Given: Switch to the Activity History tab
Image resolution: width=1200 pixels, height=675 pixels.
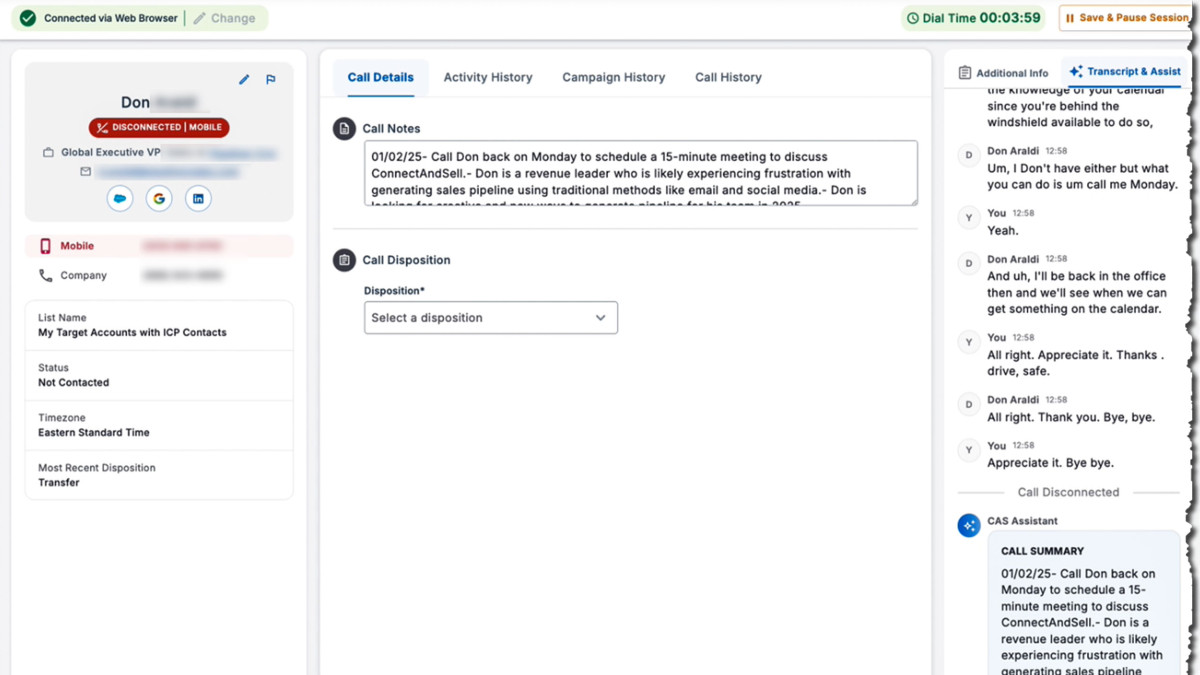Looking at the screenshot, I should 487,77.
